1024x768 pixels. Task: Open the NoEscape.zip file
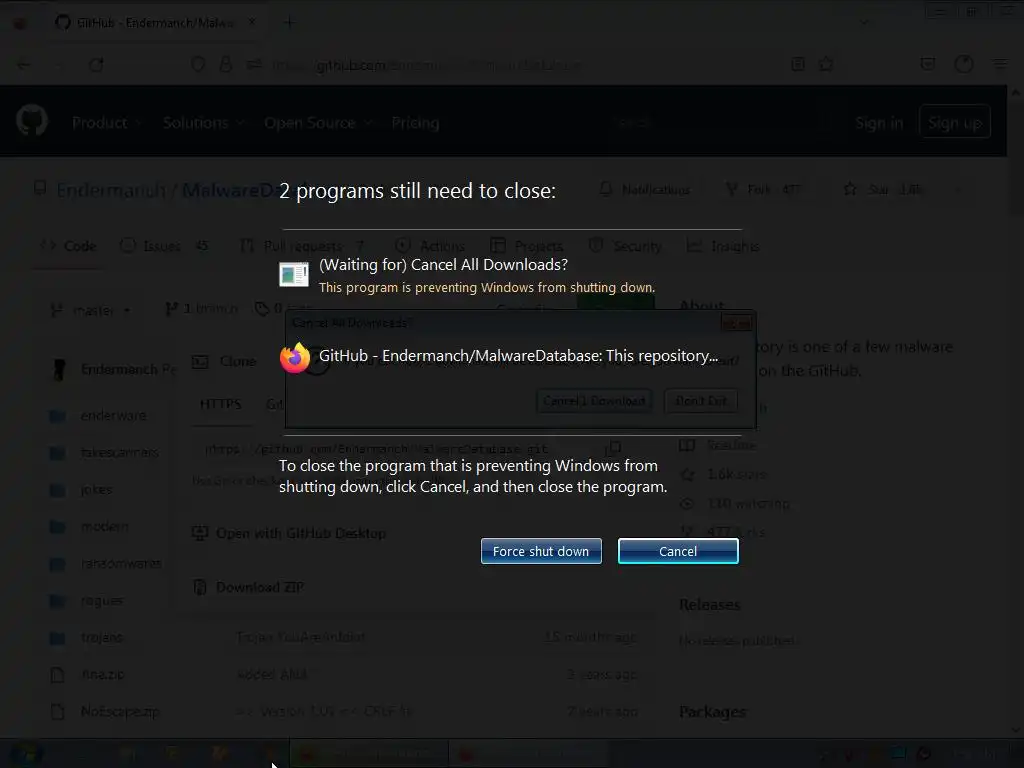[120, 711]
